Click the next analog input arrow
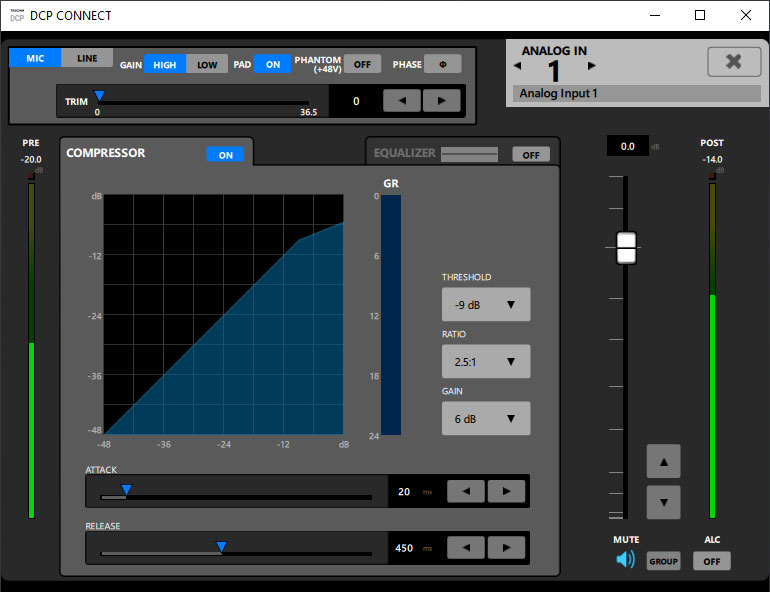Screen dimensions: 770x592 click(592, 66)
